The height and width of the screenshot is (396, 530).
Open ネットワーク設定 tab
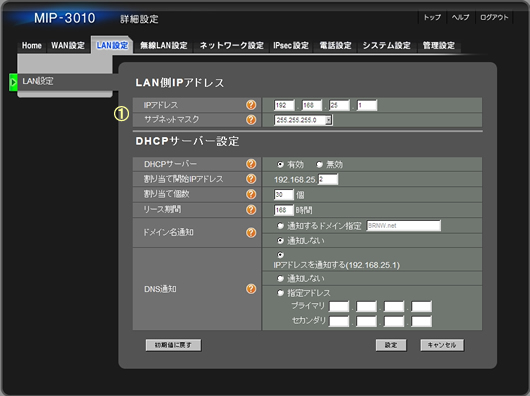(232, 45)
